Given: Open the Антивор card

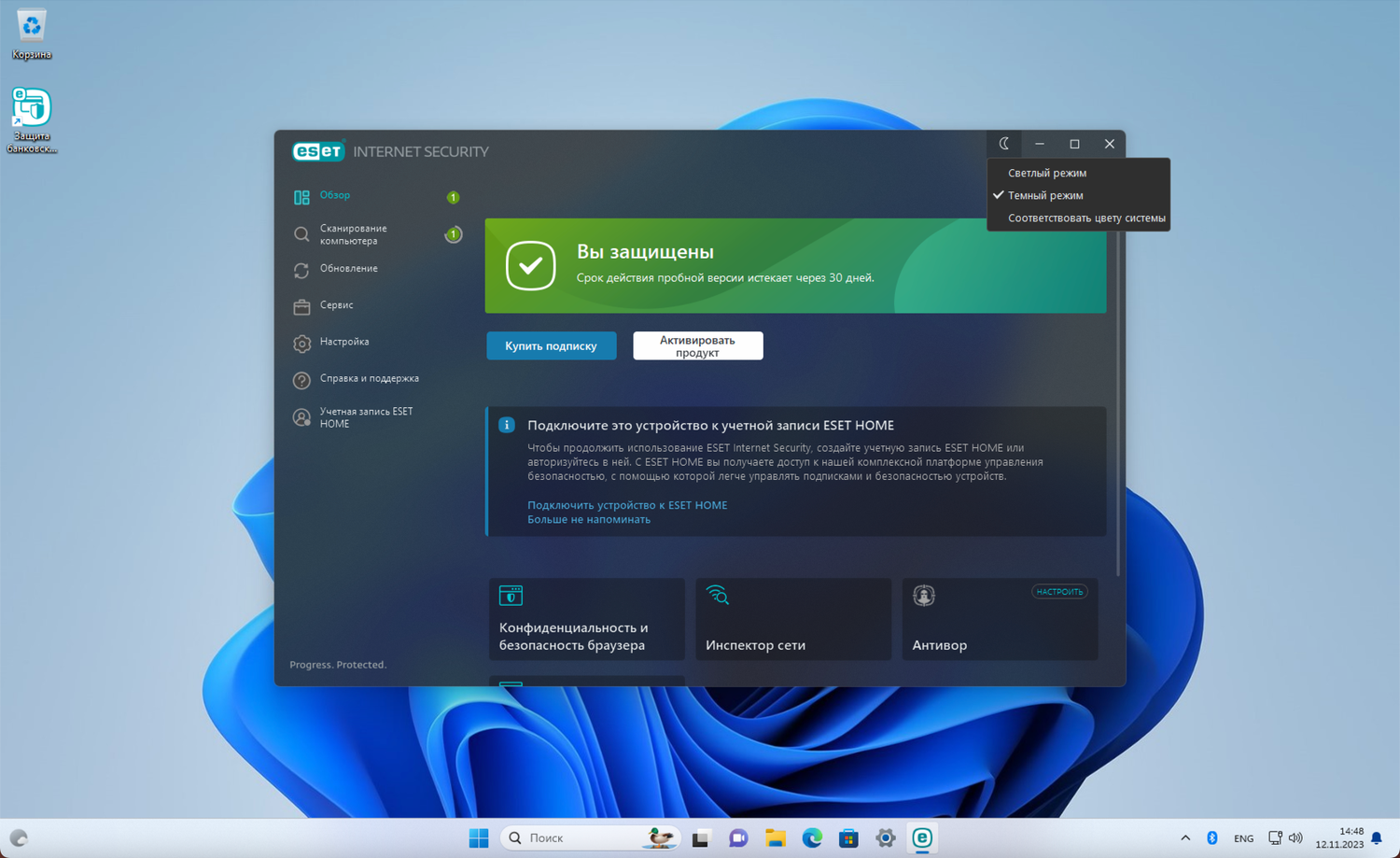Looking at the screenshot, I should (1000, 619).
